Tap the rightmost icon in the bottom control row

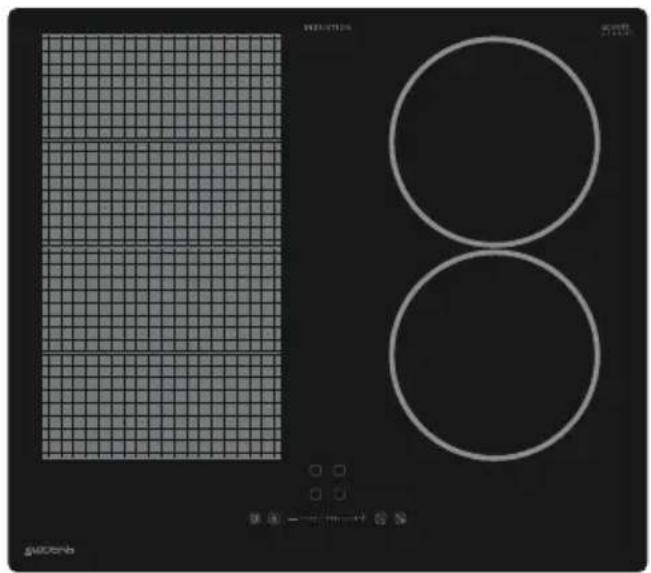click(400, 518)
